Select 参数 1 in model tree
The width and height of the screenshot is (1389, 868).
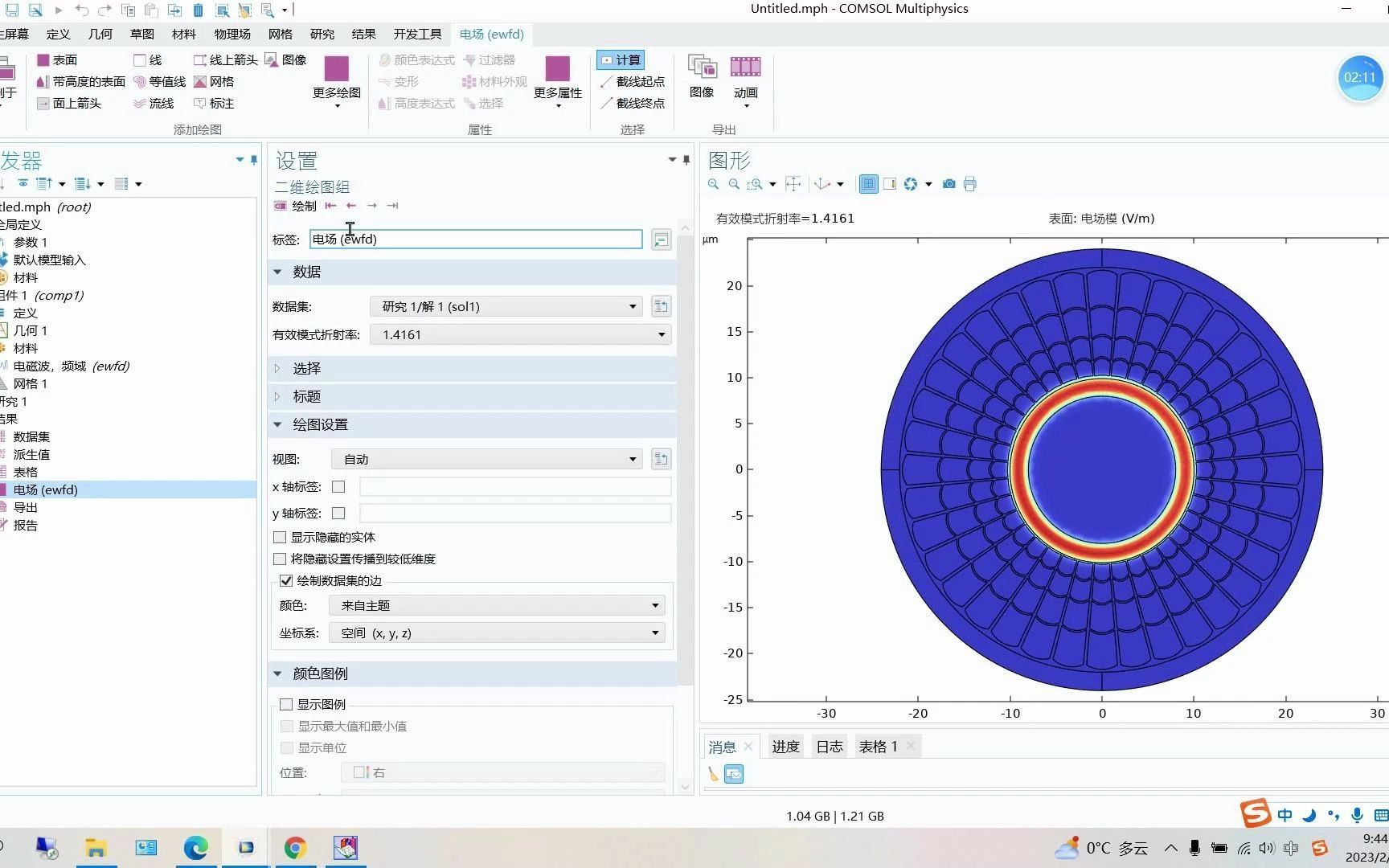31,243
